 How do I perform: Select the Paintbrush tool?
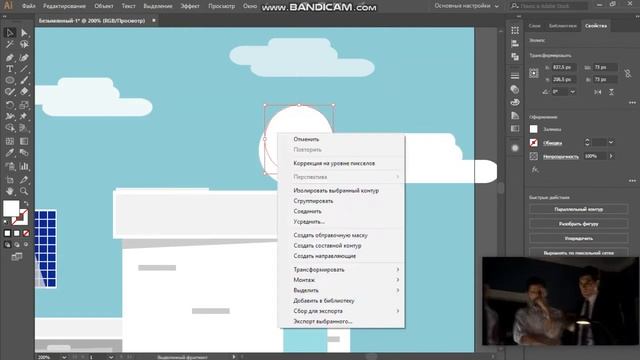tap(24, 80)
